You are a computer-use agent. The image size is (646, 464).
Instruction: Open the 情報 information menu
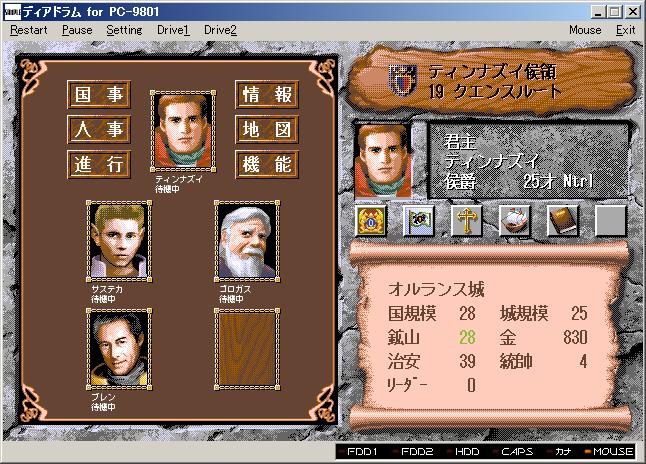pyautogui.click(x=267, y=94)
